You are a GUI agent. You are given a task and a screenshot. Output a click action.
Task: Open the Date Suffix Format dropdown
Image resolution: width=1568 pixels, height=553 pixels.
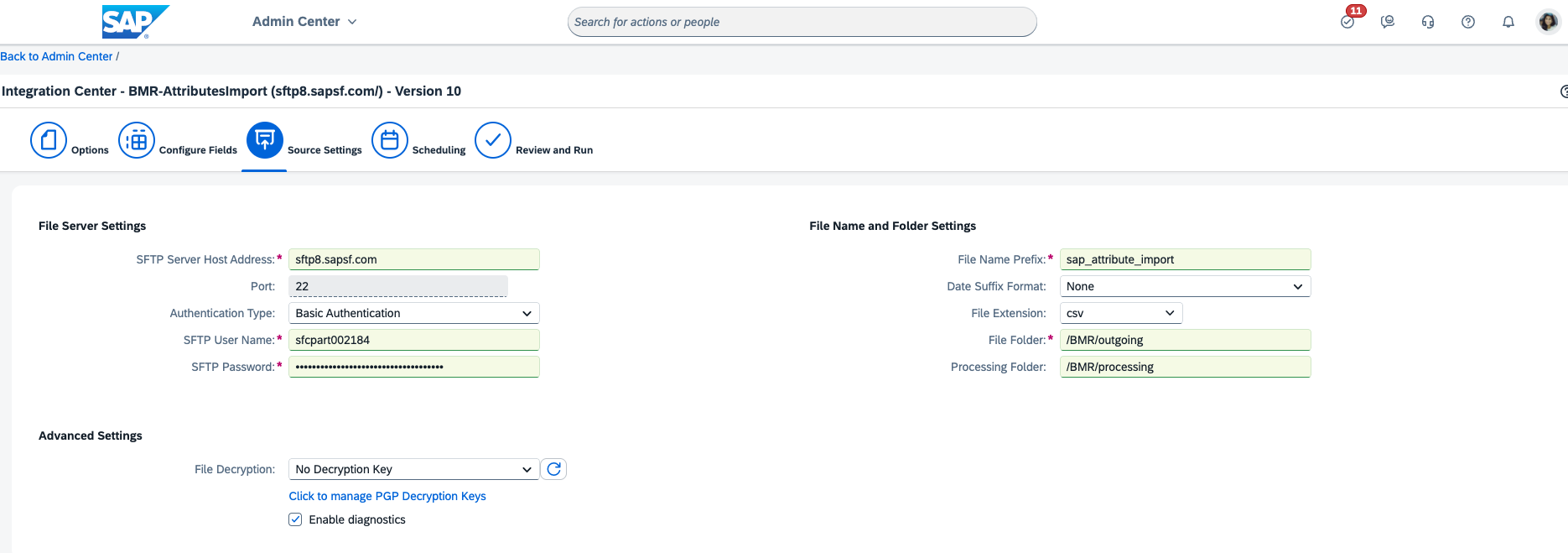click(1184, 286)
